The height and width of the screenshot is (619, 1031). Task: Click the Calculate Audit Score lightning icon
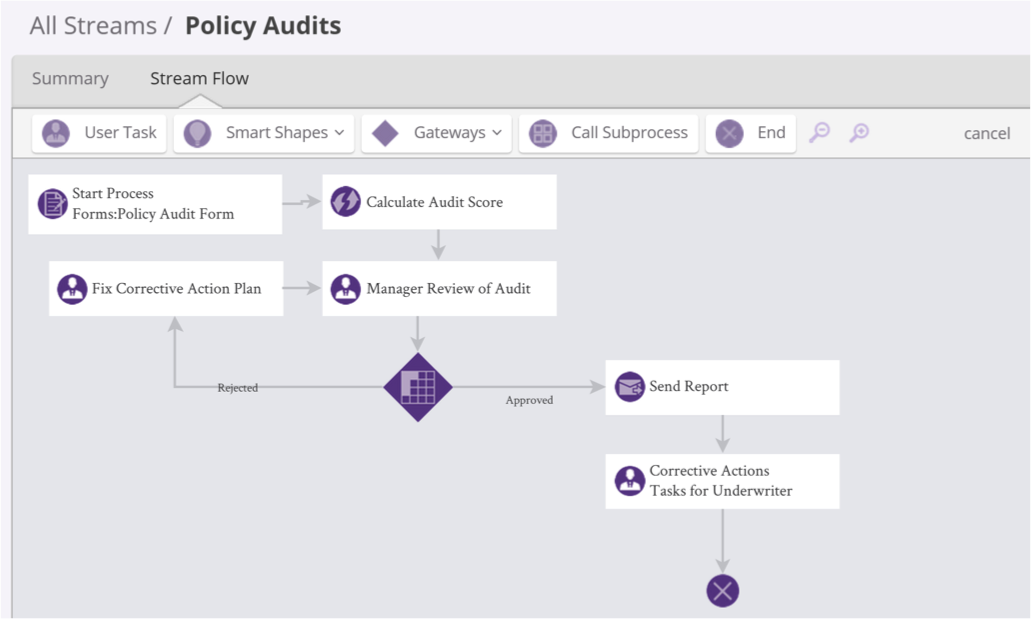[x=345, y=202]
